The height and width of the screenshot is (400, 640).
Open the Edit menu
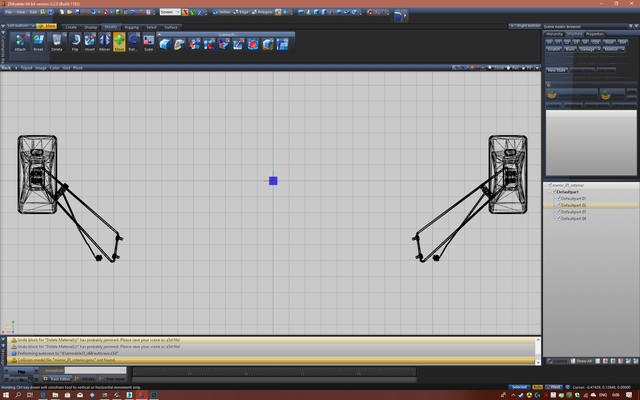coord(33,12)
